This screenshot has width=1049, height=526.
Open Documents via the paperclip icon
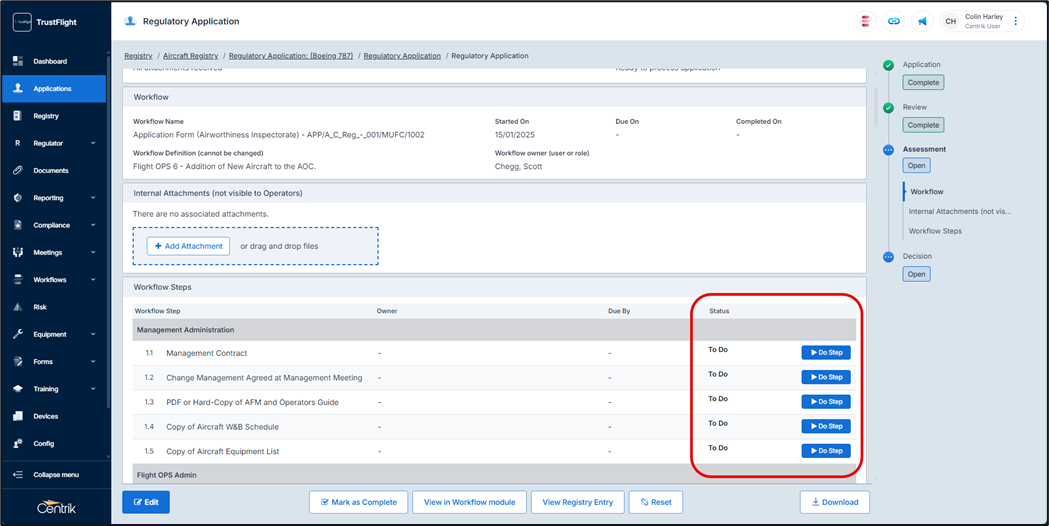18,171
